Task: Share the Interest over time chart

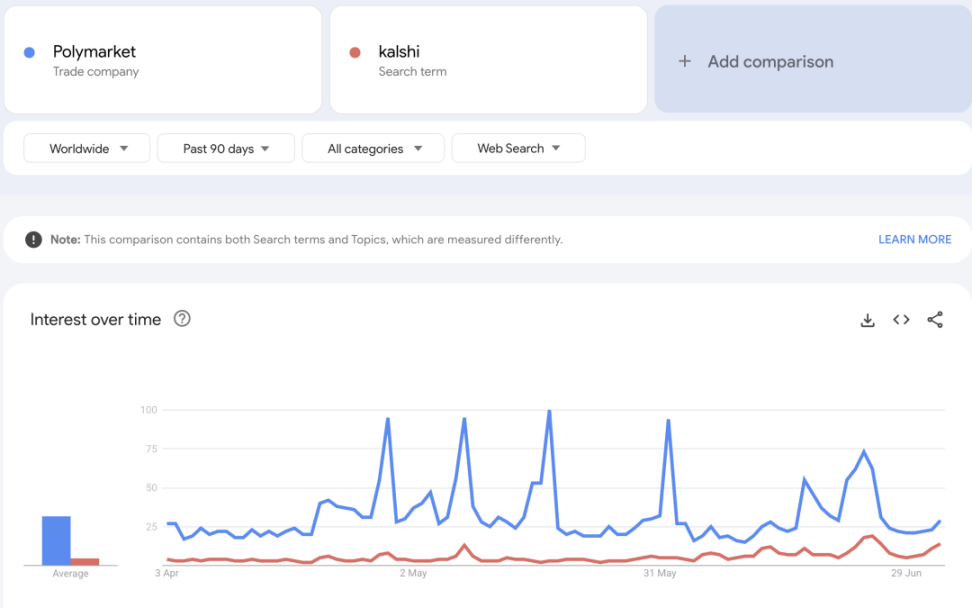Action: tap(935, 320)
